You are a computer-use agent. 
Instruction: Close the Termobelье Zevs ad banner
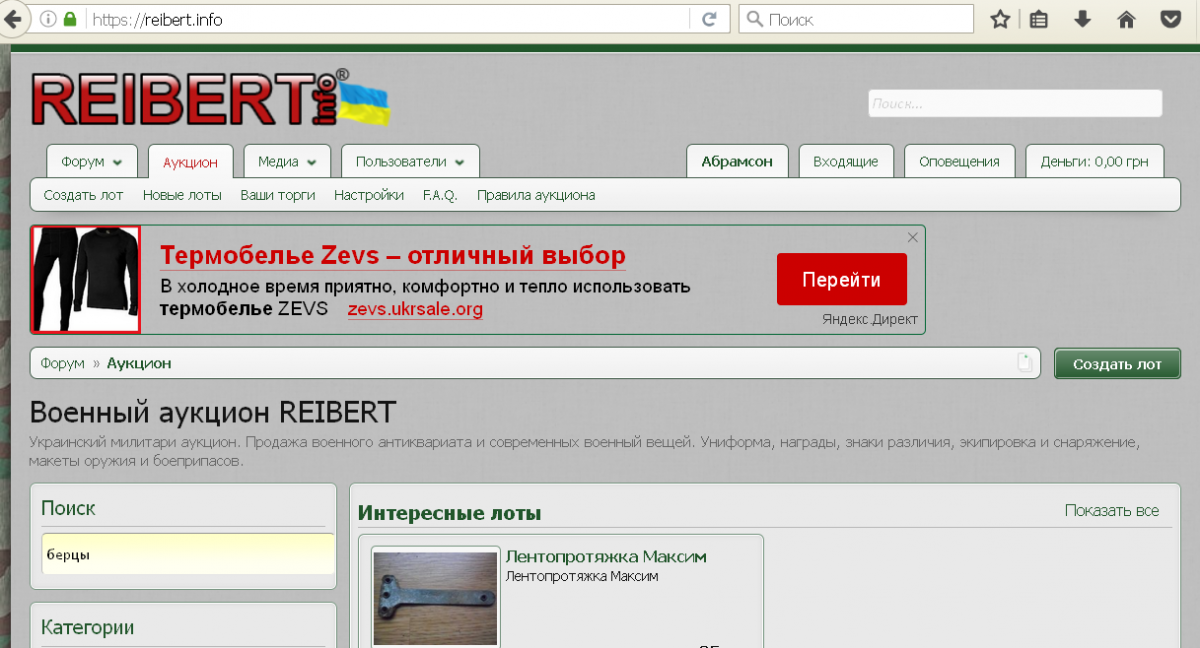[x=912, y=238]
